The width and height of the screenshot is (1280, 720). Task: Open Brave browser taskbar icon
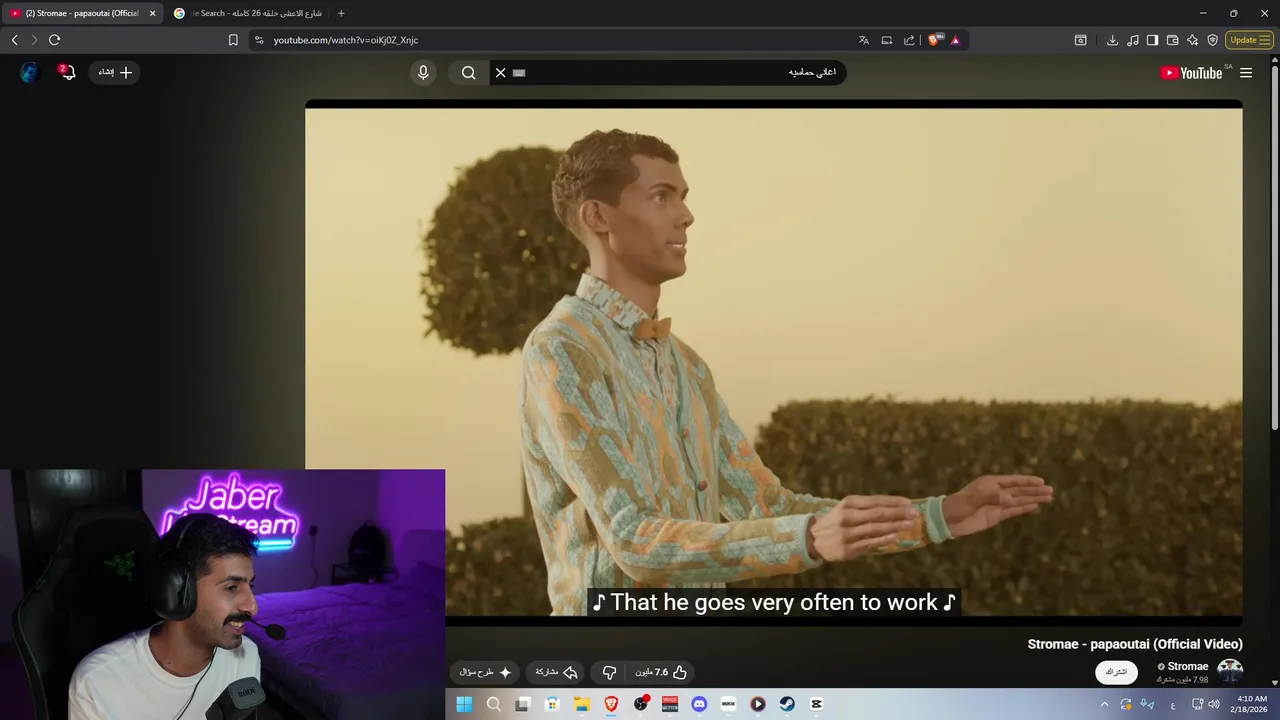point(611,704)
